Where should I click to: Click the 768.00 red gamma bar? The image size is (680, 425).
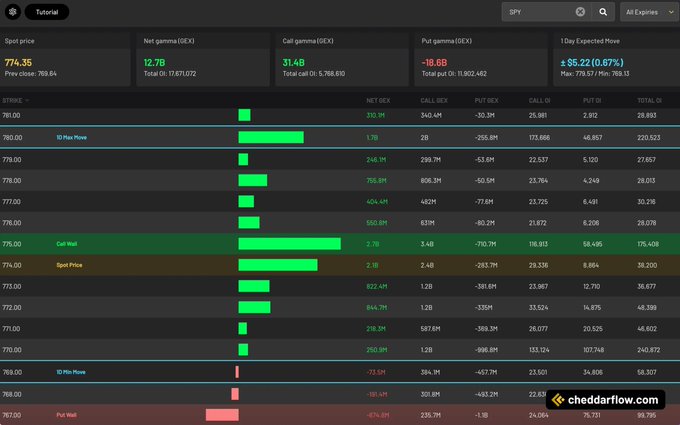click(x=235, y=394)
